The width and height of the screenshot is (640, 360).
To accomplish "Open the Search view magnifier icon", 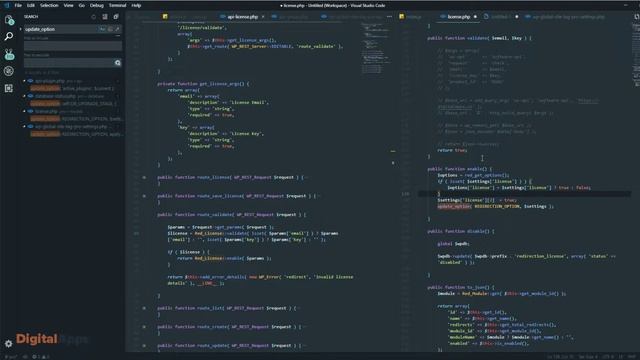I will pos(9,37).
